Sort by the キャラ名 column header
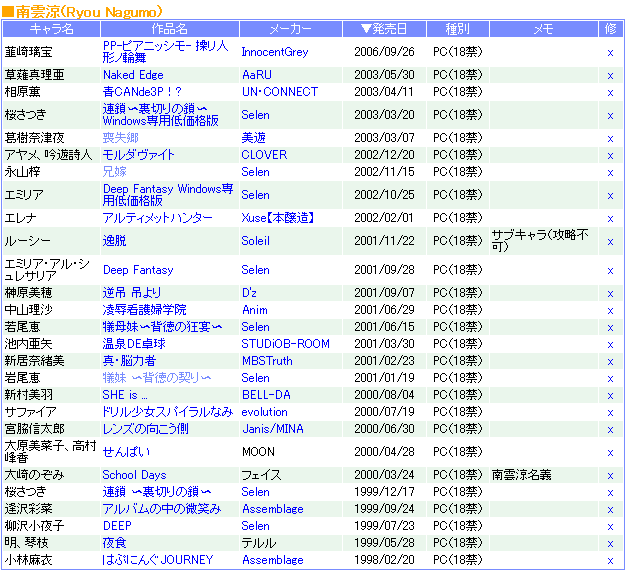Screen dimensions: 629x577 tap(51, 29)
